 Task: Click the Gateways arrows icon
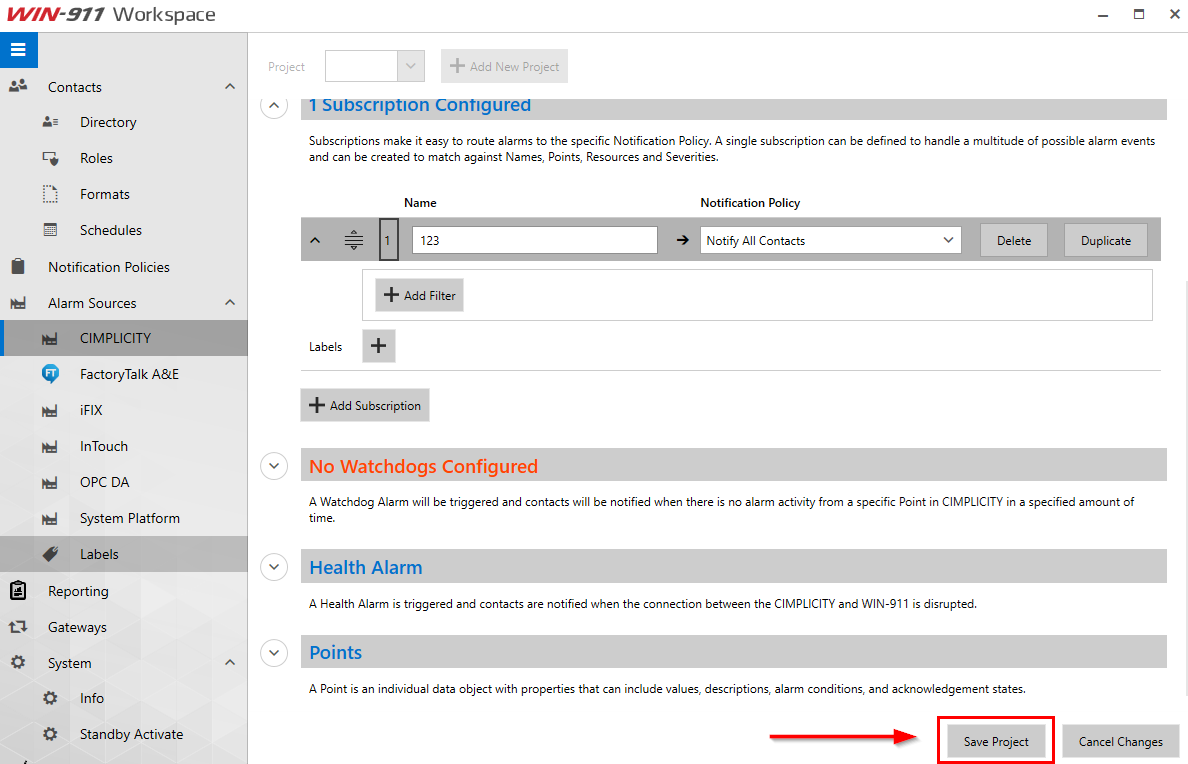pyautogui.click(x=18, y=627)
